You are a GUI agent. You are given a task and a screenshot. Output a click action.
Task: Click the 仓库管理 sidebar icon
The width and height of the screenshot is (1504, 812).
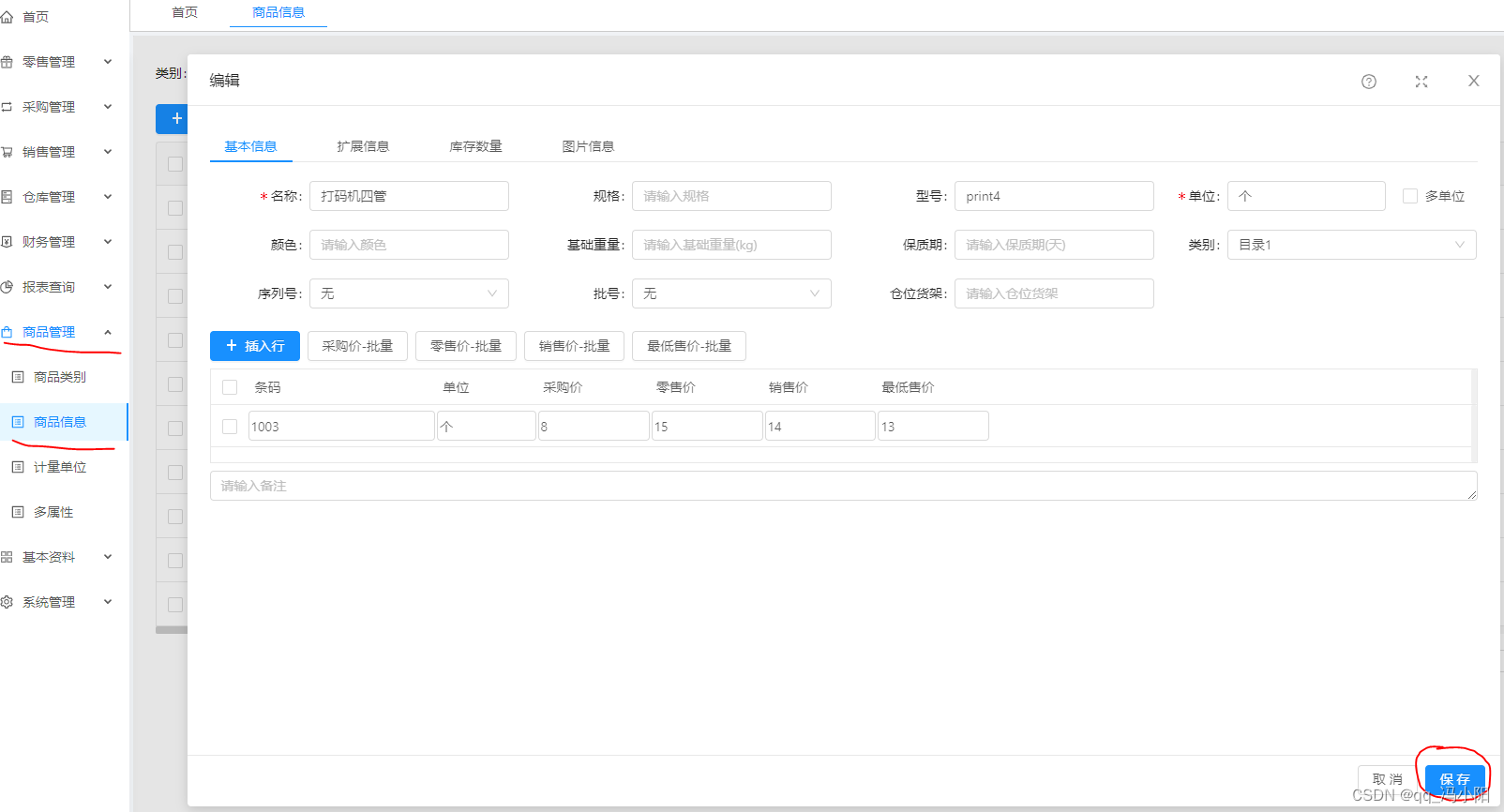click(x=7, y=197)
